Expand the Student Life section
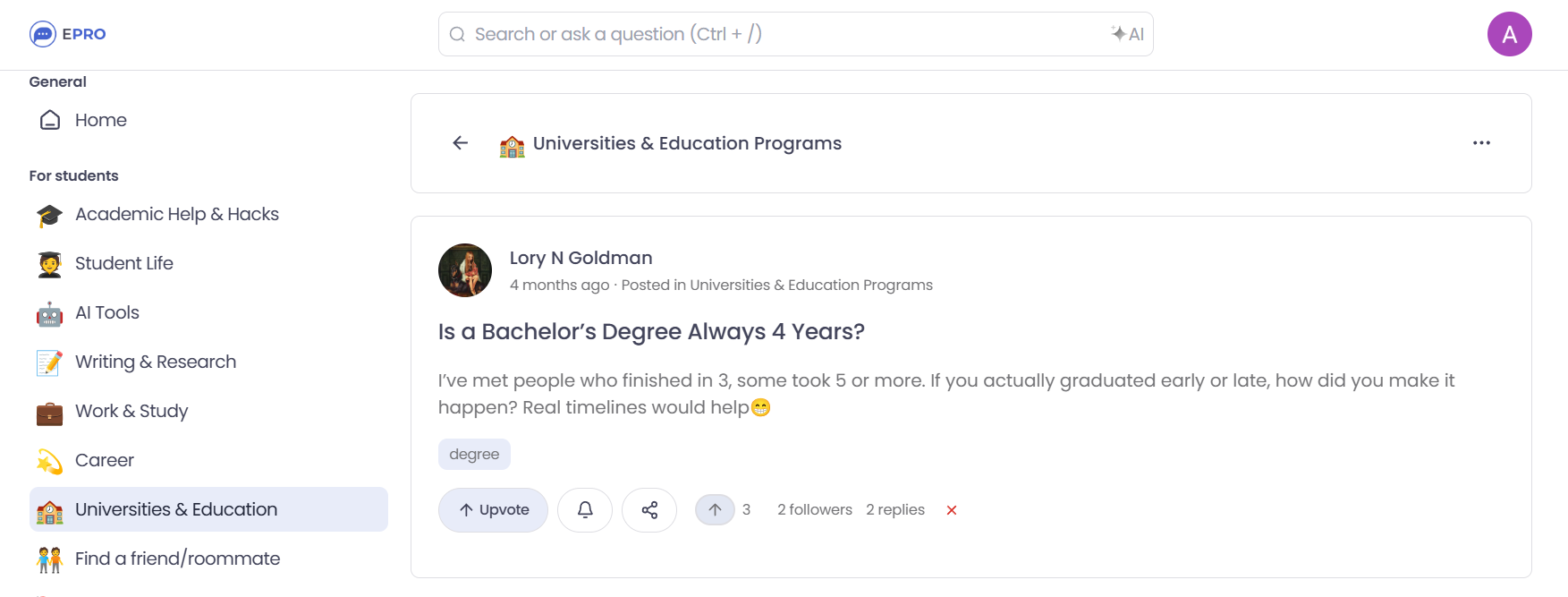Image resolution: width=1568 pixels, height=597 pixels. pos(124,263)
